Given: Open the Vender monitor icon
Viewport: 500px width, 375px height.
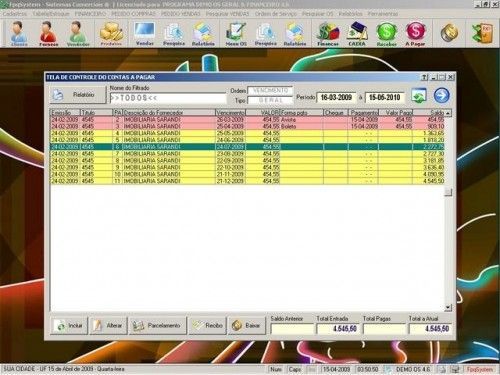Looking at the screenshot, I should [145, 33].
